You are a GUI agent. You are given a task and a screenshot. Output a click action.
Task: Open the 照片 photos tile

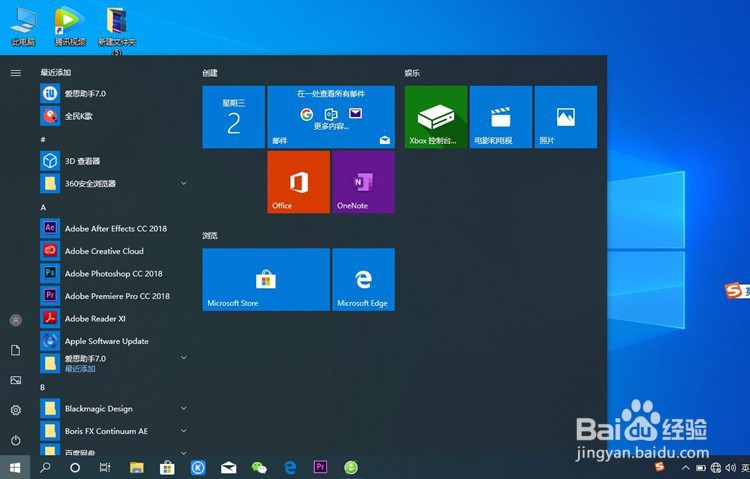[x=566, y=117]
